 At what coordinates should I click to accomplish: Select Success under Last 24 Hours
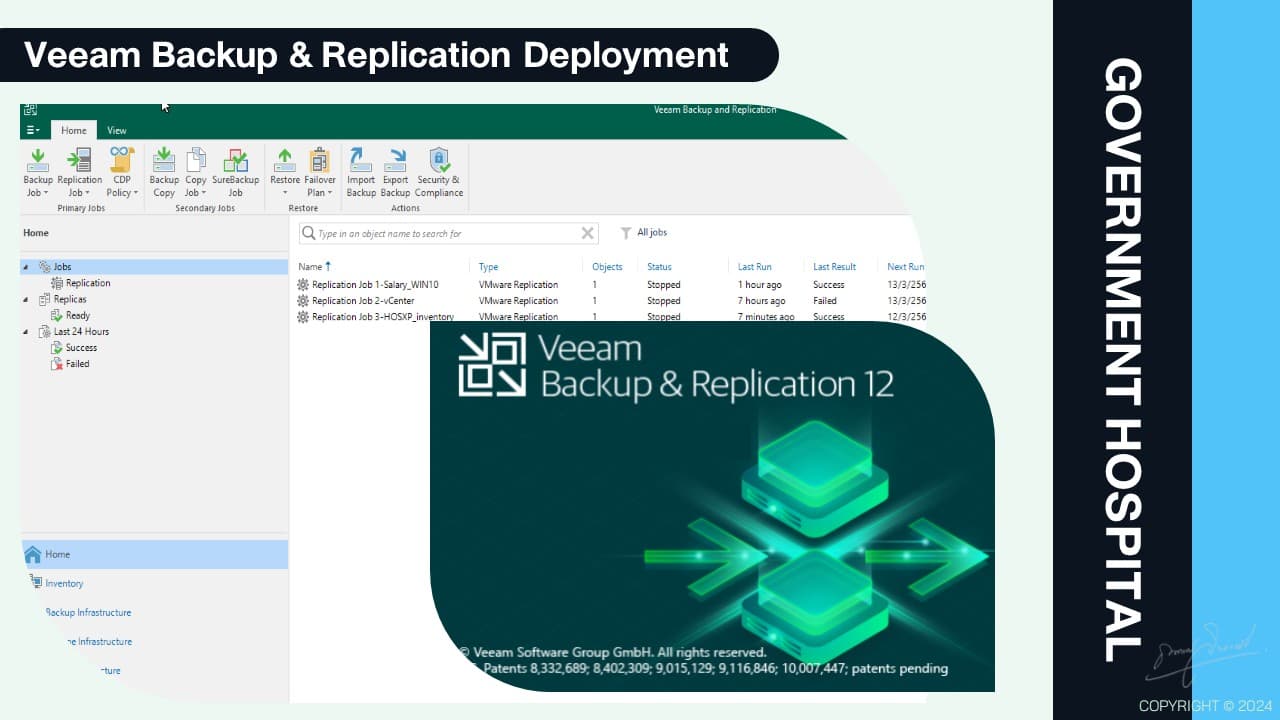pos(81,348)
